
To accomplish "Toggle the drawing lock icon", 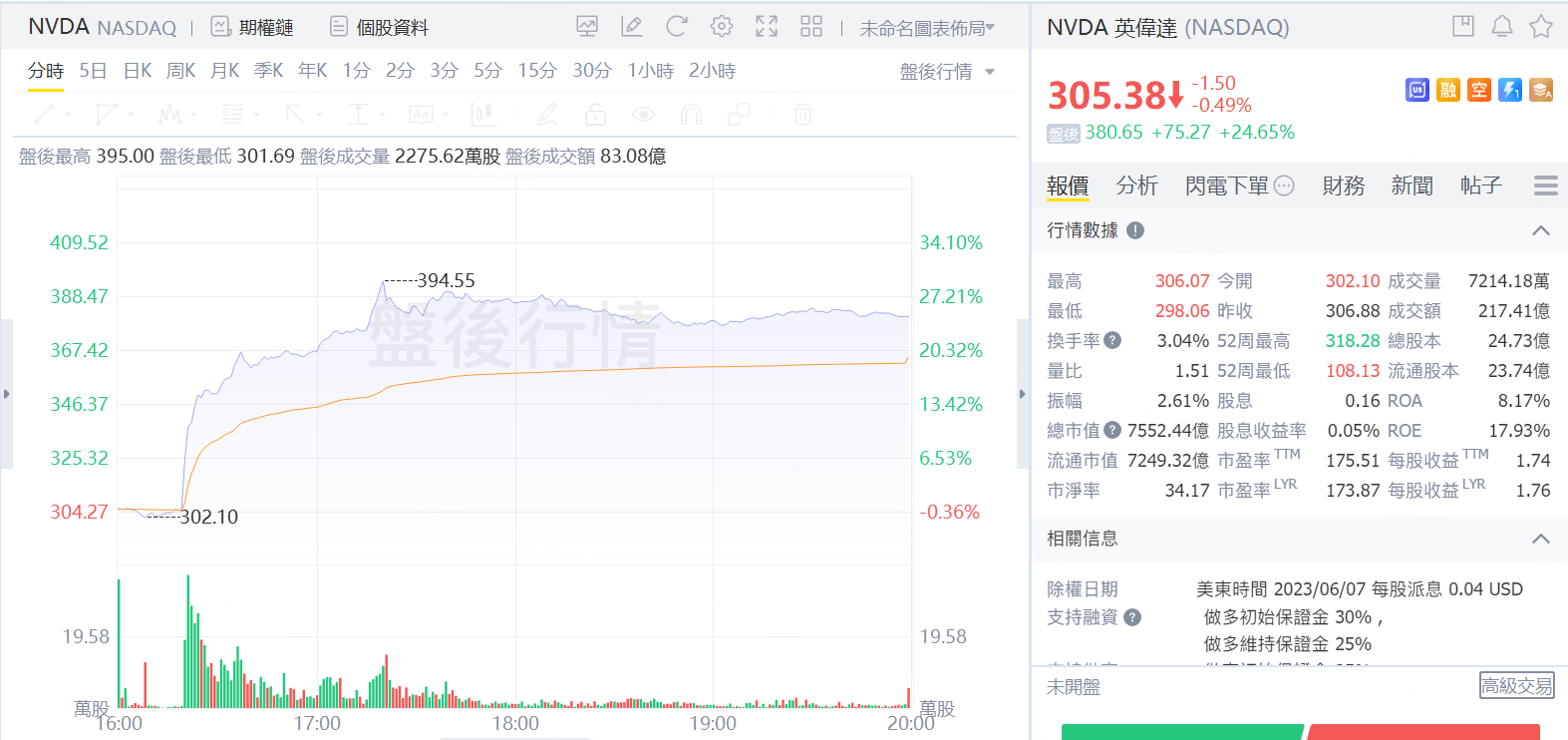I will (x=595, y=115).
